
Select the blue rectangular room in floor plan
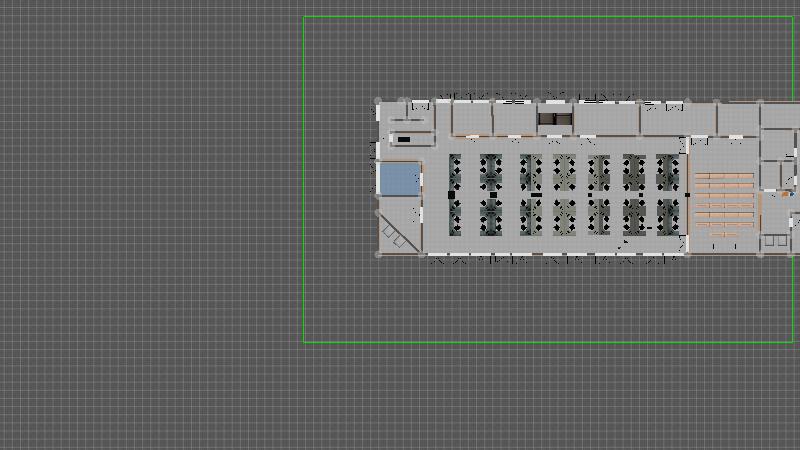click(399, 180)
